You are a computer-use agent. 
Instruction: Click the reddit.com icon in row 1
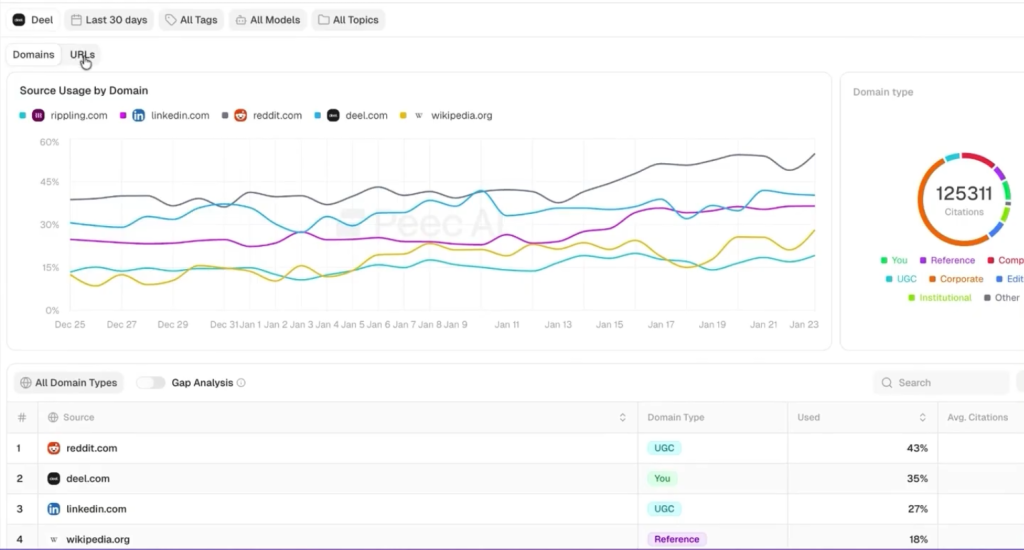54,448
